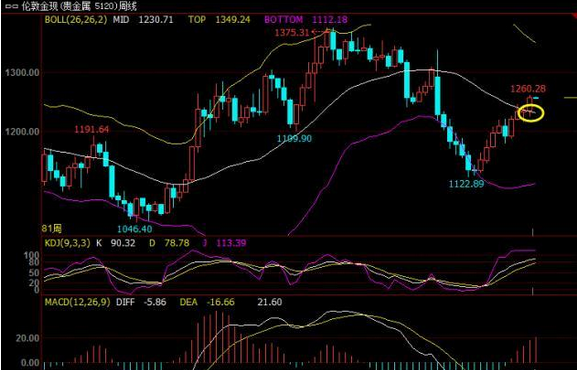
Task: Click the cyan dash beside 1260.28
Action: pyautogui.click(x=536, y=98)
